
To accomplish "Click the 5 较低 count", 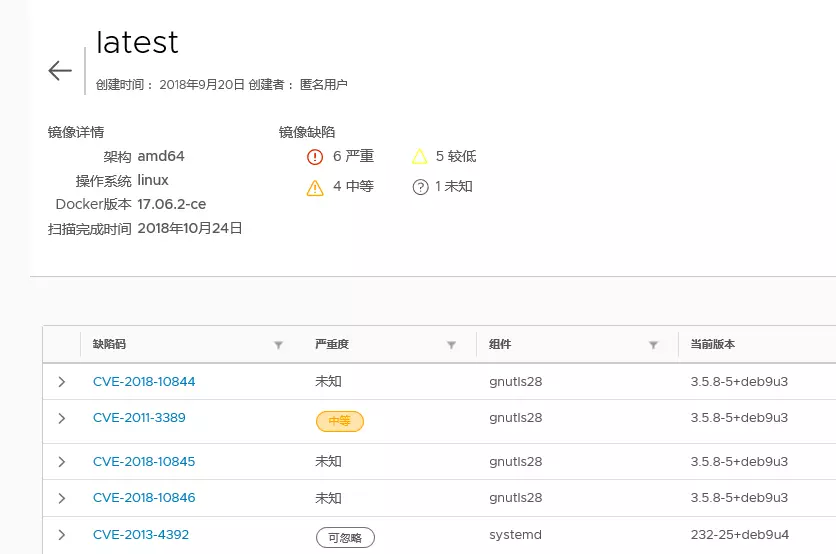I will pyautogui.click(x=456, y=156).
